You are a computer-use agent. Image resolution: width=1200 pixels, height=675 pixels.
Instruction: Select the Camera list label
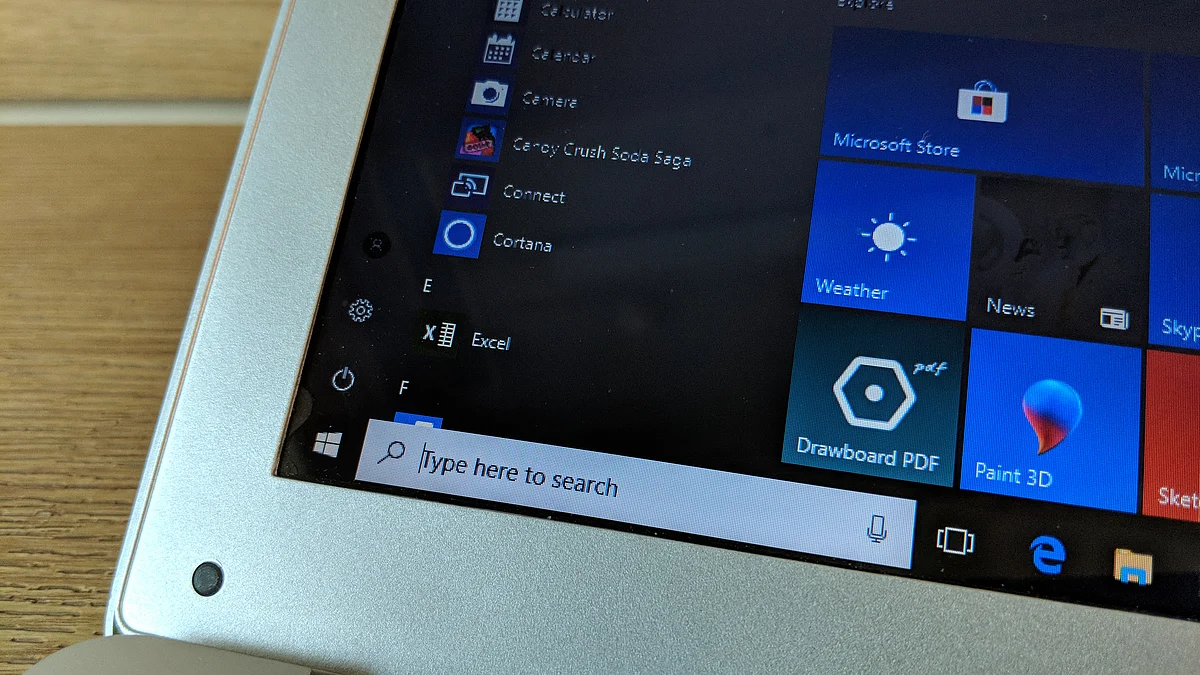click(549, 99)
